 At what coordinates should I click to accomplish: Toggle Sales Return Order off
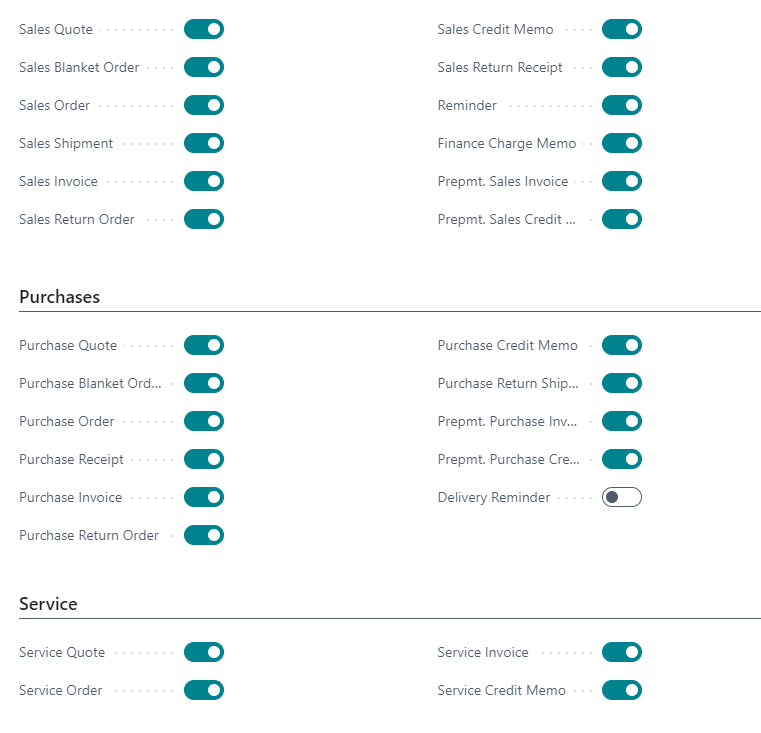point(203,219)
